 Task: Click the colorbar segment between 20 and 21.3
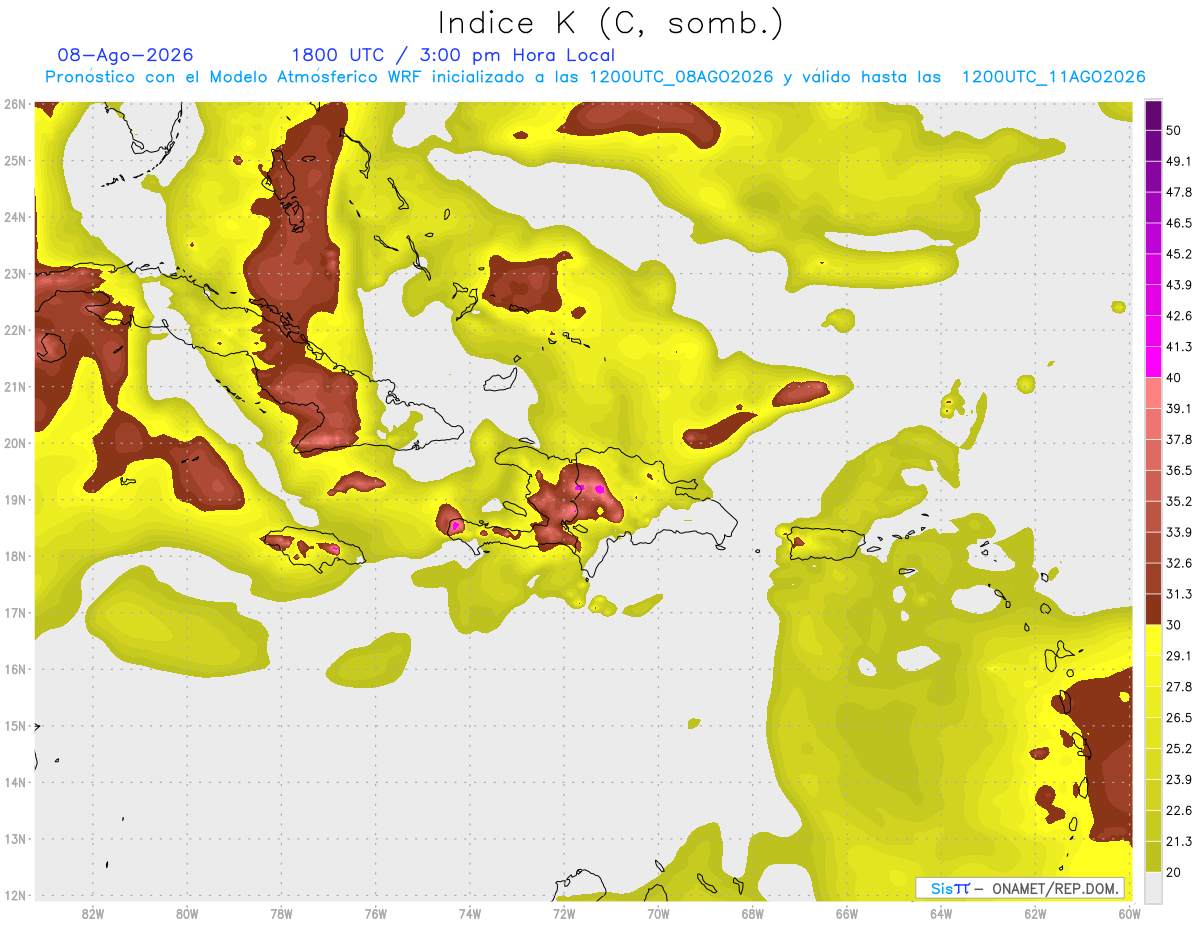(x=1153, y=855)
